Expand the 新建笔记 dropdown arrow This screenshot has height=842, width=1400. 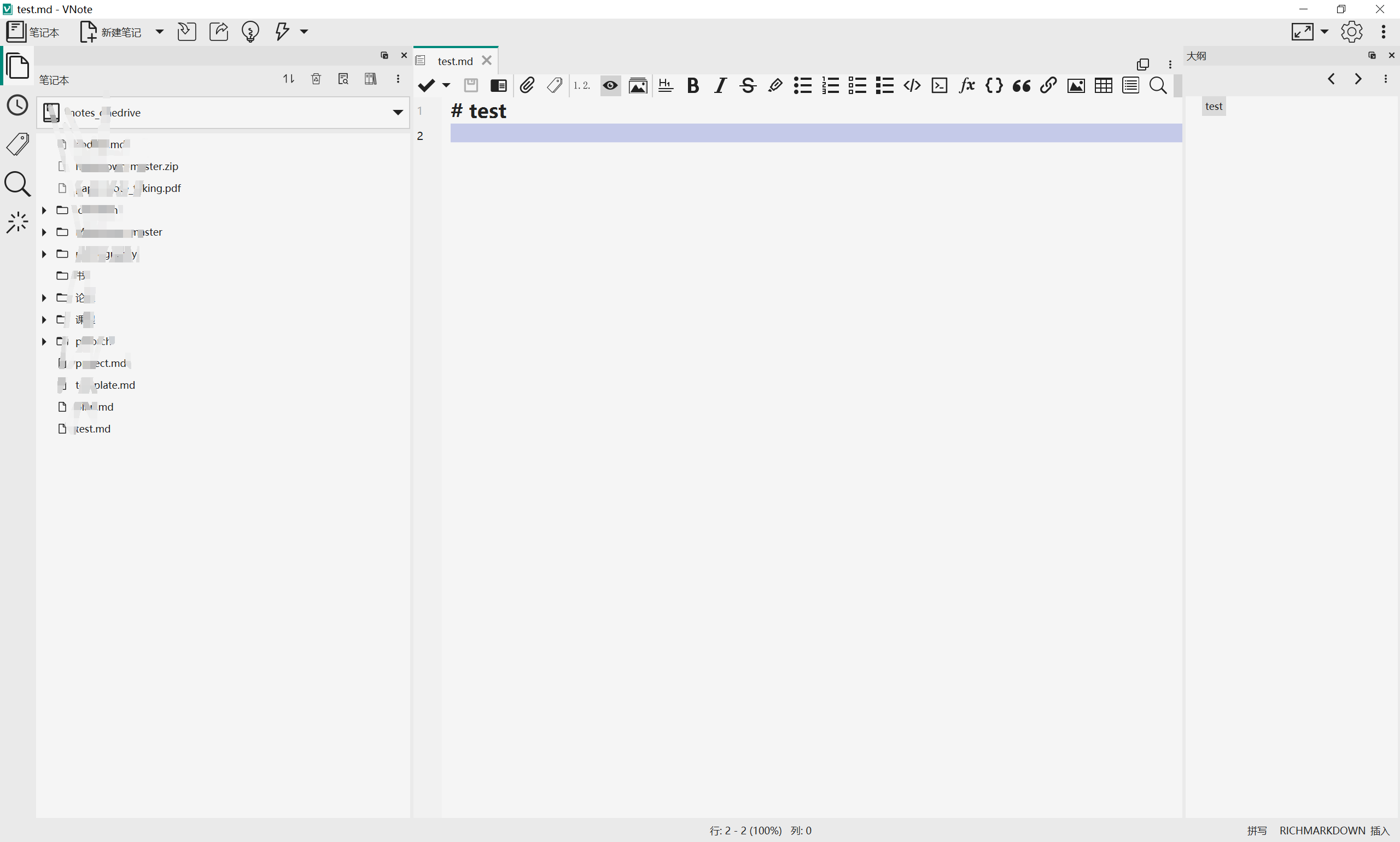(160, 32)
